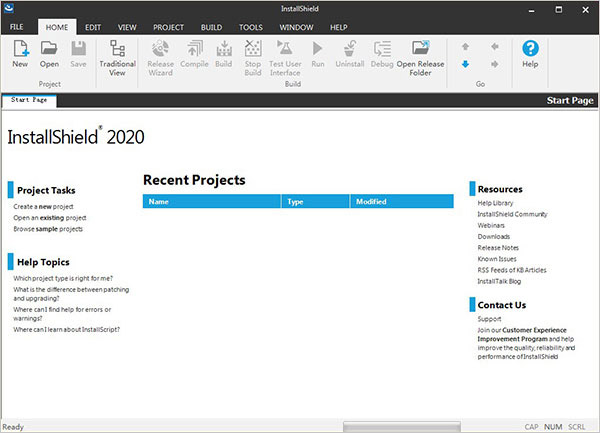Open Help from the ribbon icon
The width and height of the screenshot is (600, 433).
(x=530, y=52)
